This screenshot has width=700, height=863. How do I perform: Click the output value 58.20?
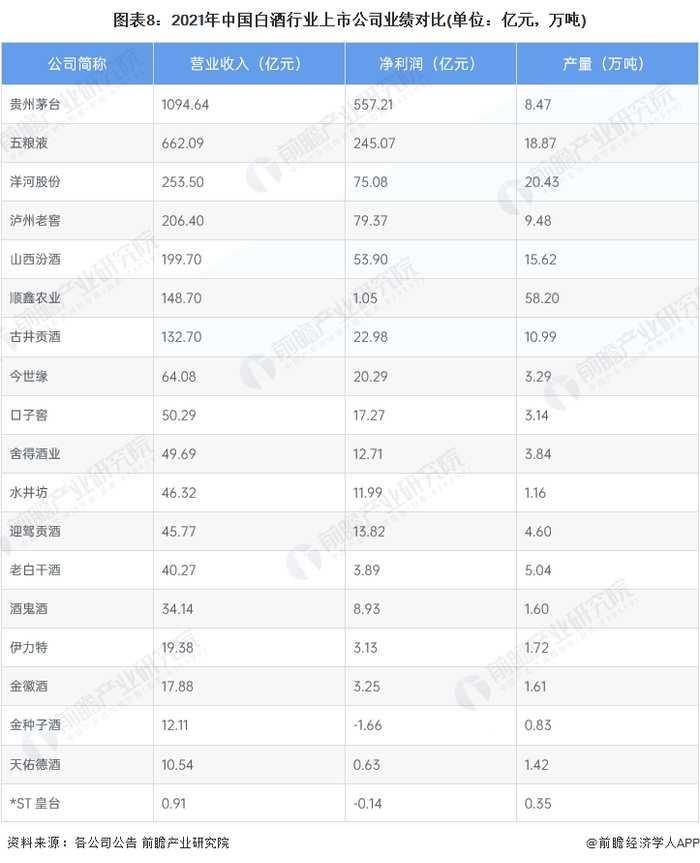pos(542,298)
